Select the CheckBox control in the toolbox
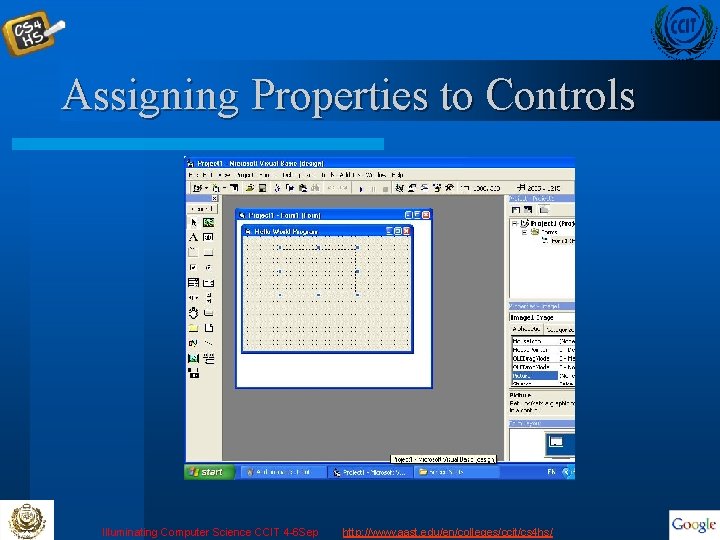The image size is (720, 540). click(193, 267)
